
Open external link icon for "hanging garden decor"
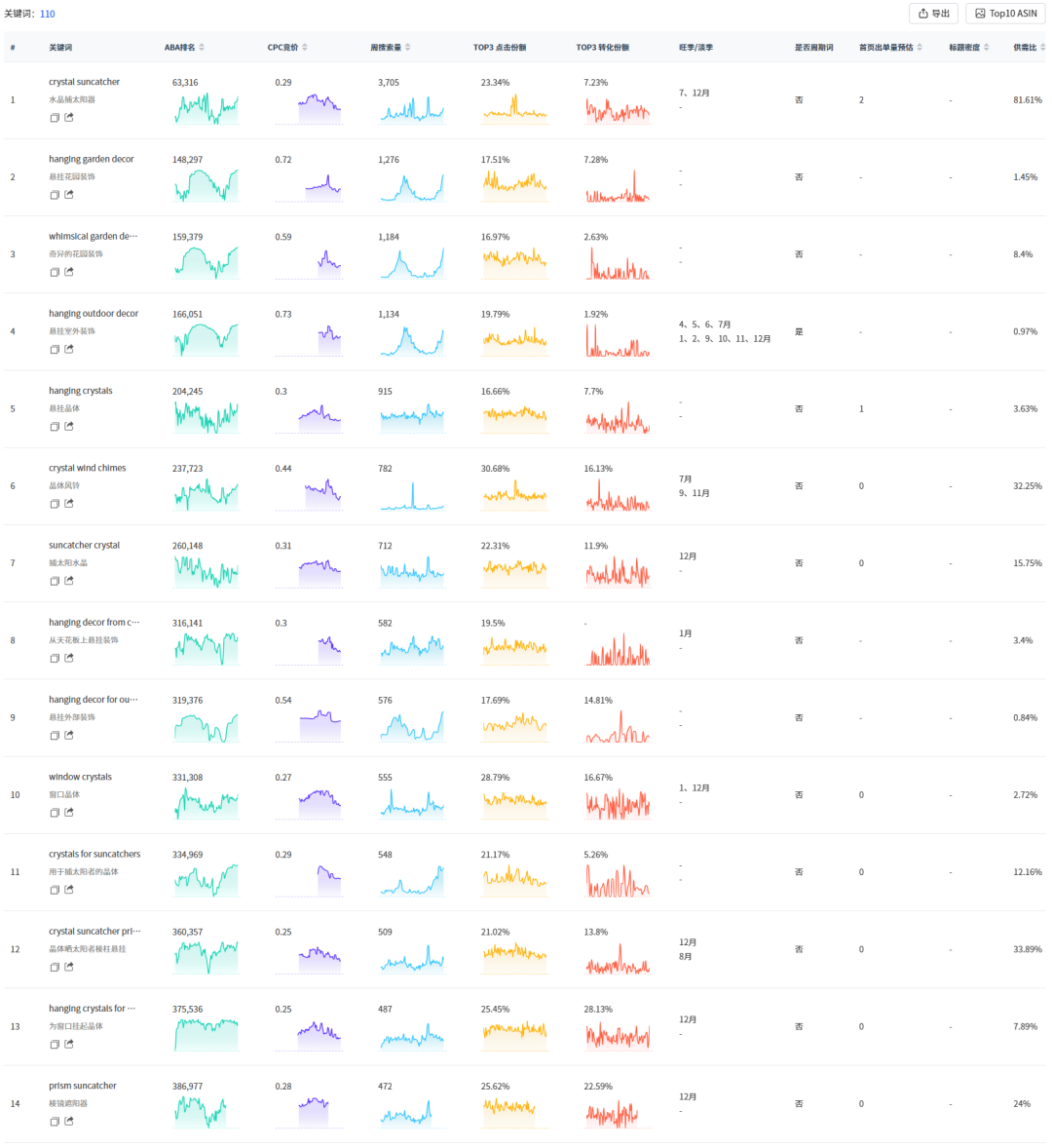[69, 195]
